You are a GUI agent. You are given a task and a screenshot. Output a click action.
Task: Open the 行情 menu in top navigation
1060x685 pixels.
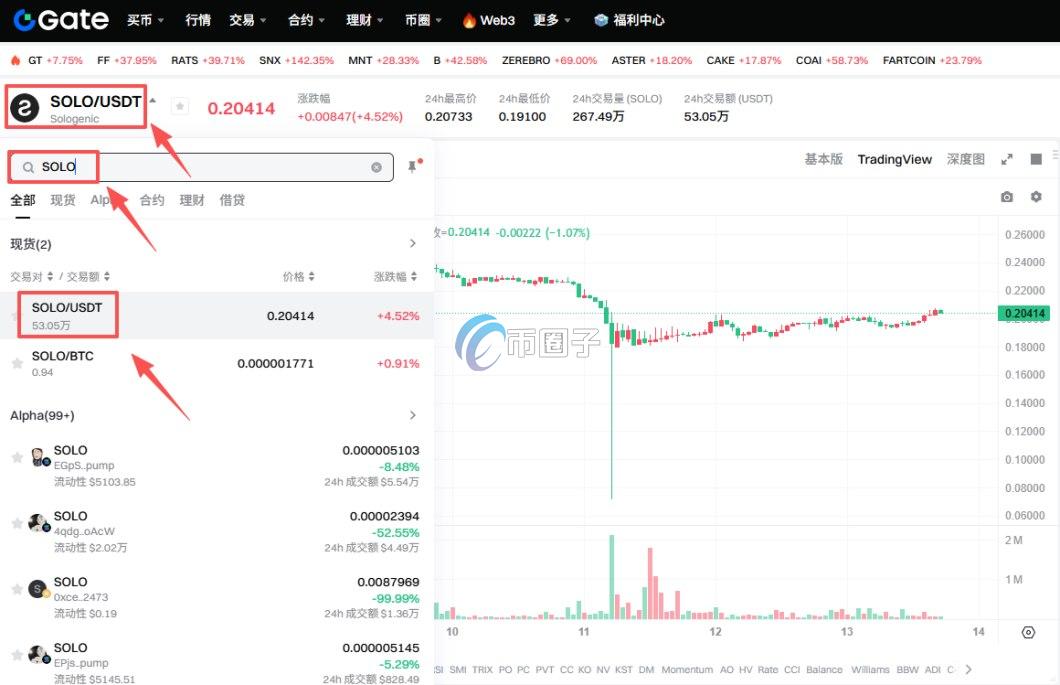[198, 20]
